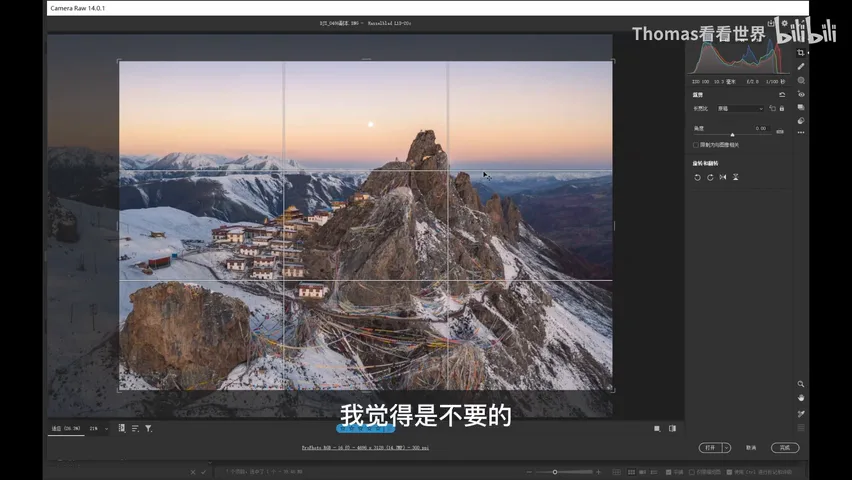Image resolution: width=852 pixels, height=480 pixels.
Task: Toggle the filmstrip display icon
Action: click(122, 428)
